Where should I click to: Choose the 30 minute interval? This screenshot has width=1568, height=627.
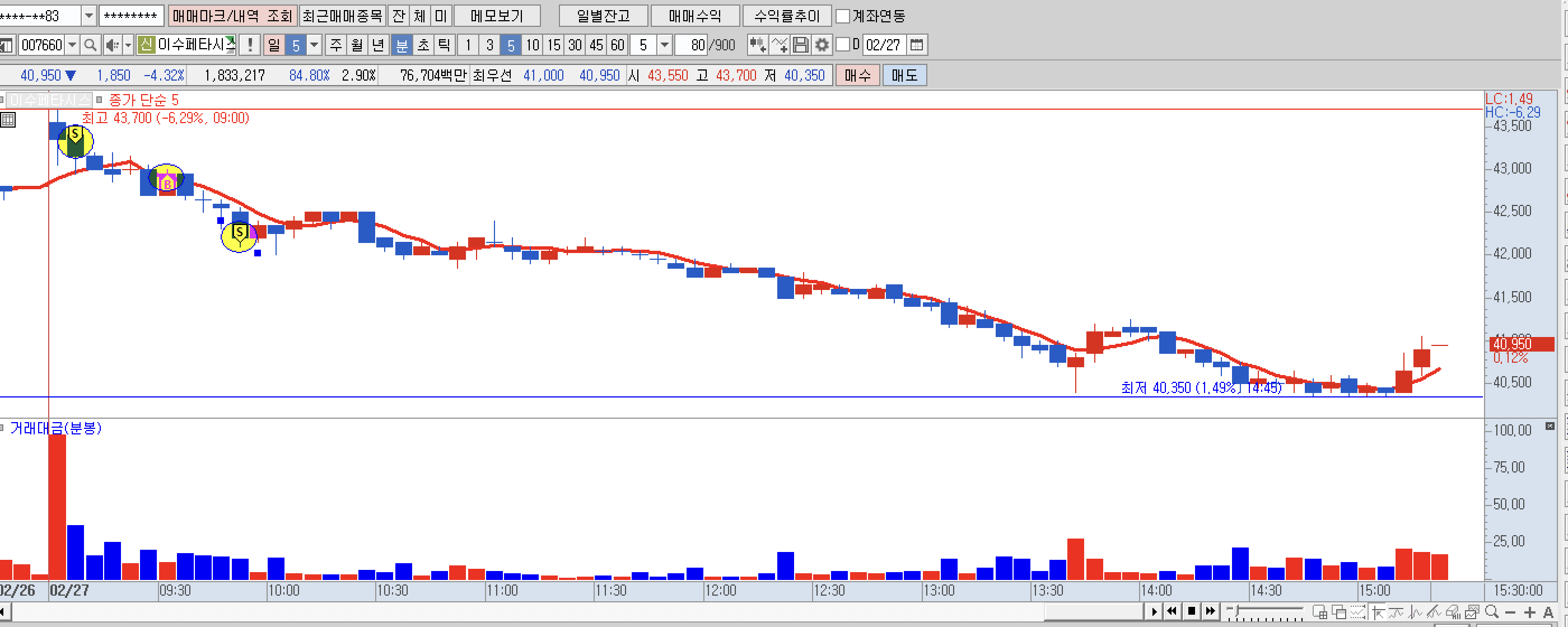coord(575,45)
